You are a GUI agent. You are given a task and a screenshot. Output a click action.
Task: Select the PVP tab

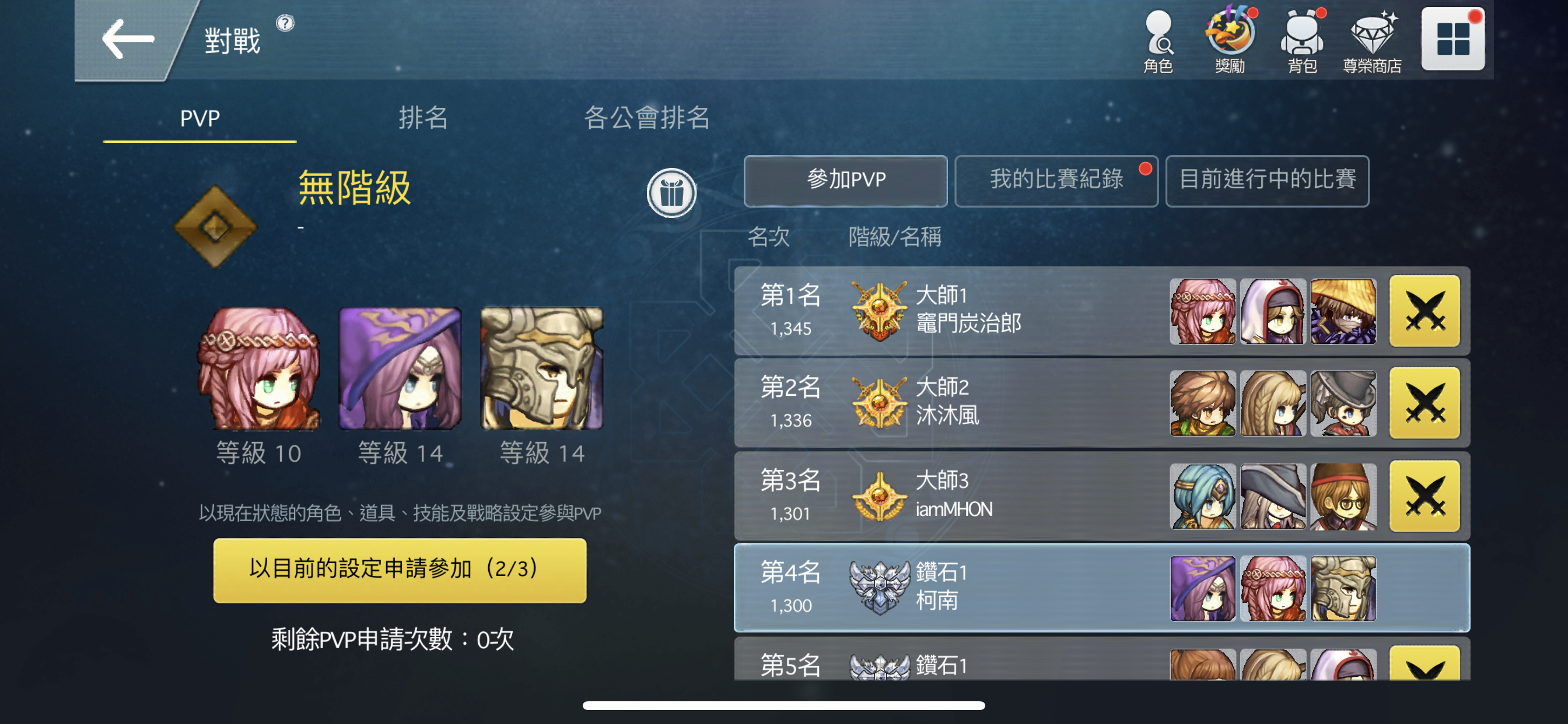click(199, 118)
